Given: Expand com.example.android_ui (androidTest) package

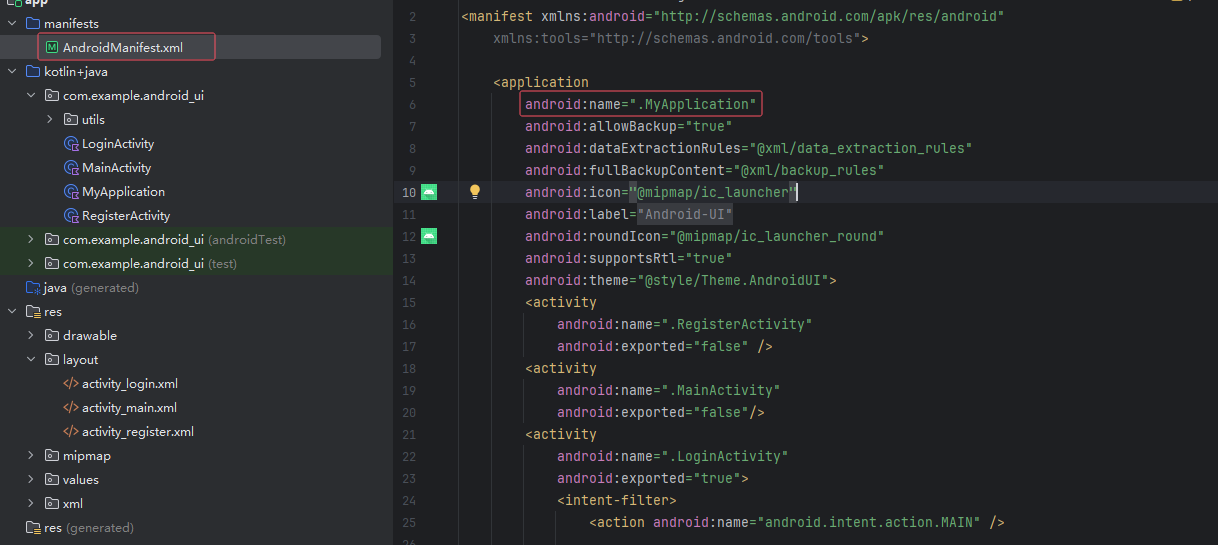Looking at the screenshot, I should pos(31,240).
